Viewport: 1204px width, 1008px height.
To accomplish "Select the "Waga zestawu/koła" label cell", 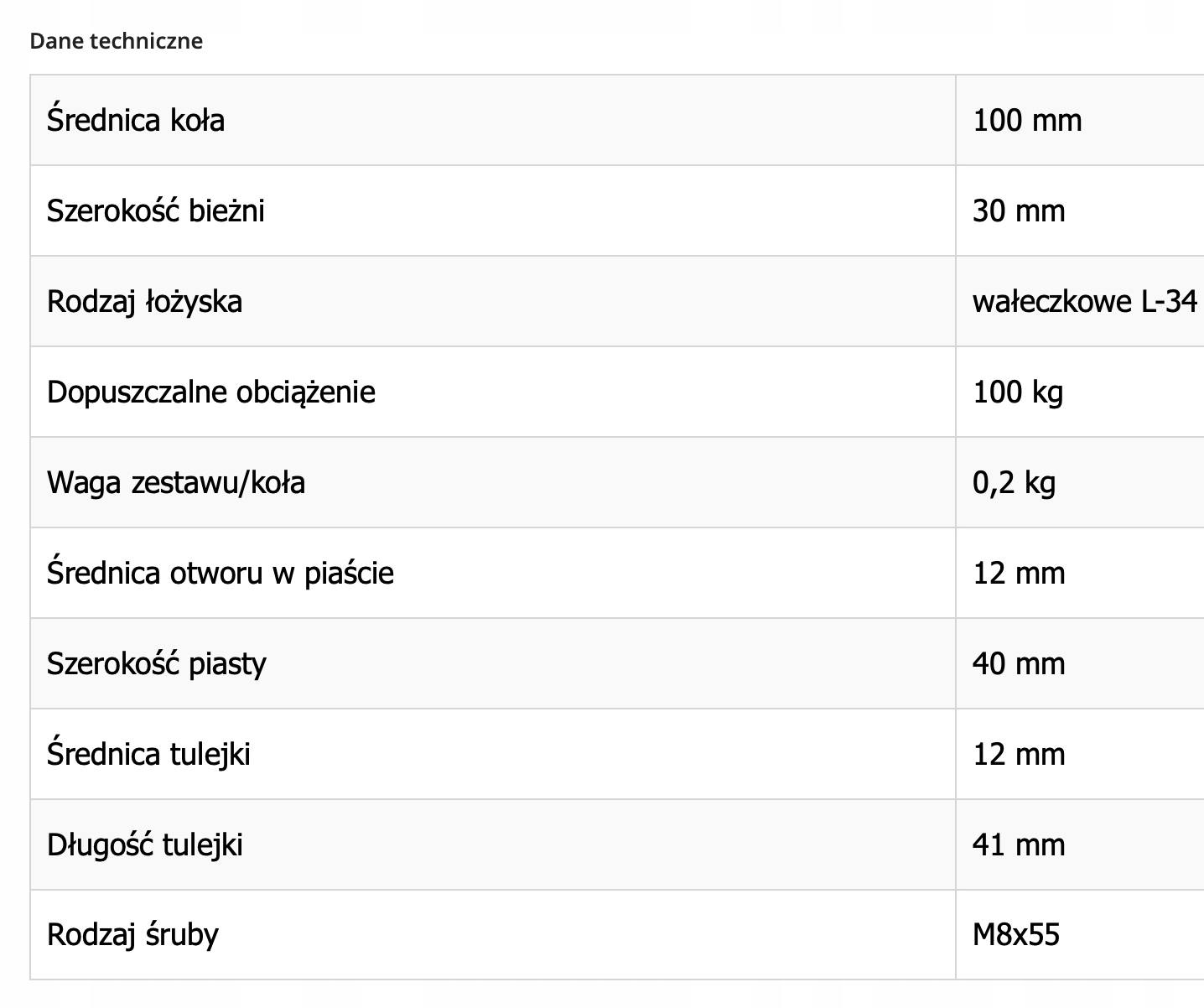I will pos(176,482).
